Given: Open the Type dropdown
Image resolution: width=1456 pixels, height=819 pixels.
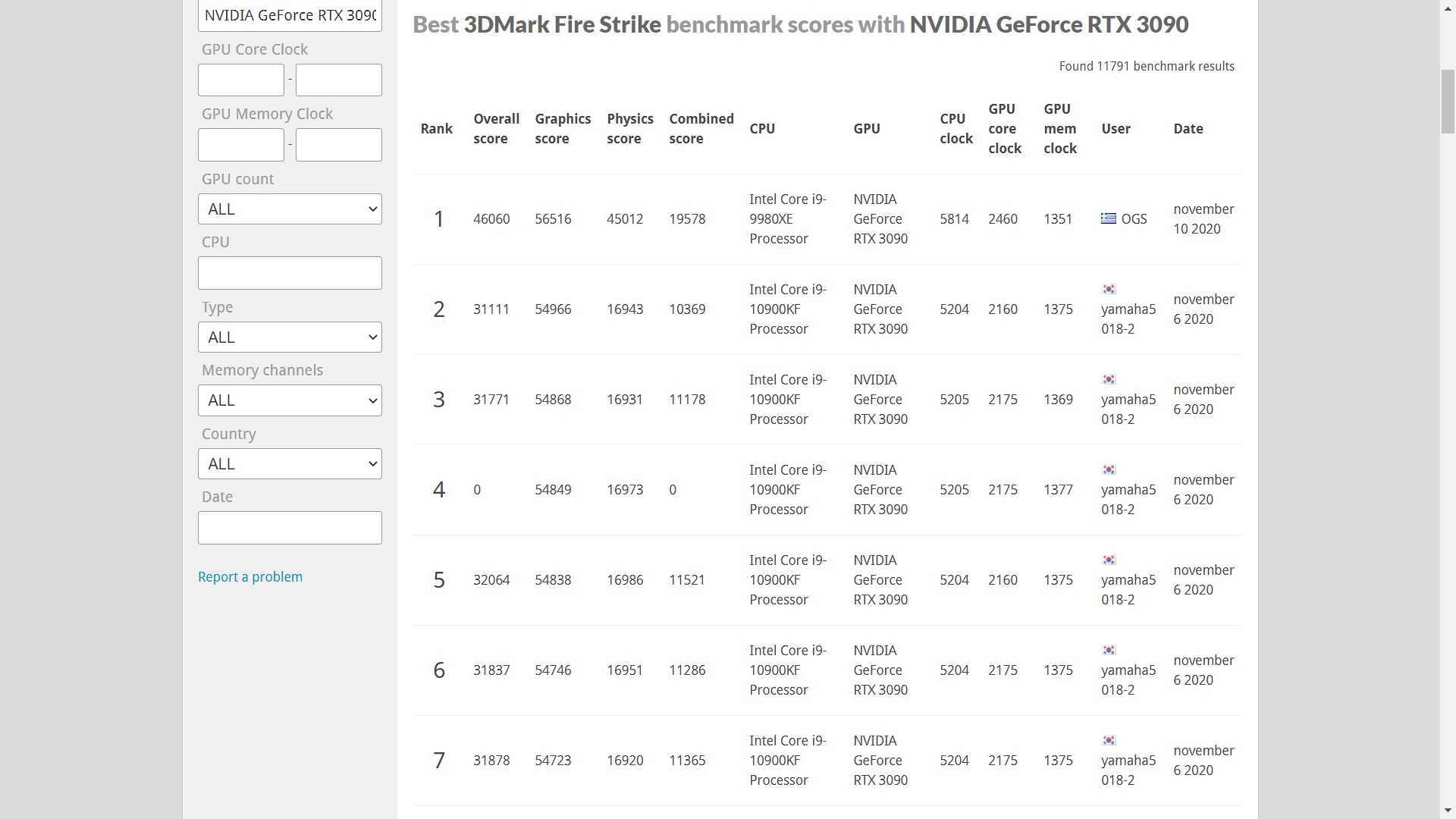Looking at the screenshot, I should 290,337.
